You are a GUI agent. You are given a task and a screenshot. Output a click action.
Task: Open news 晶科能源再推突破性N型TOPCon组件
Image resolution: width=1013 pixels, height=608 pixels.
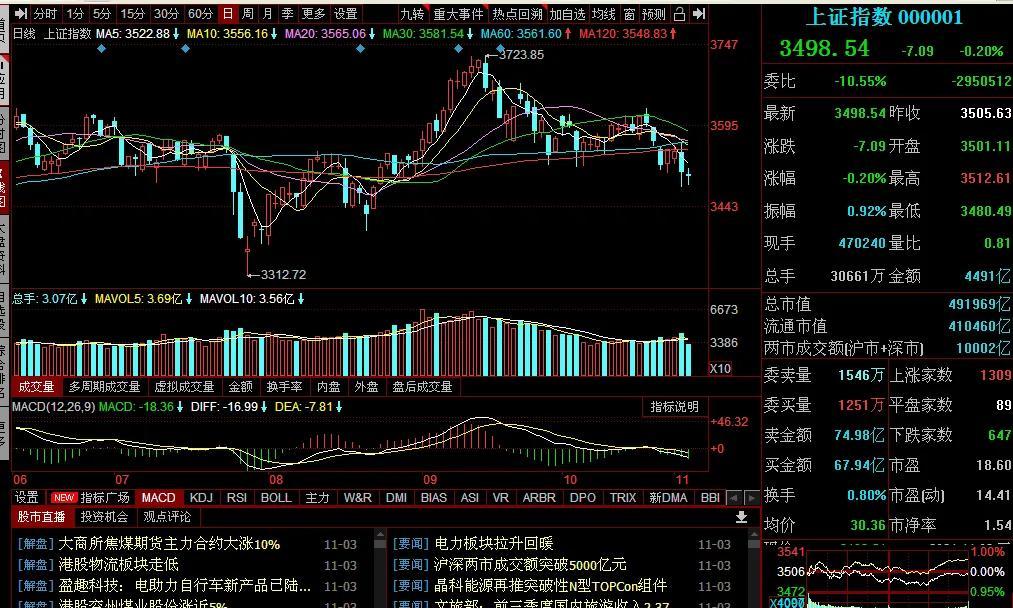point(550,585)
